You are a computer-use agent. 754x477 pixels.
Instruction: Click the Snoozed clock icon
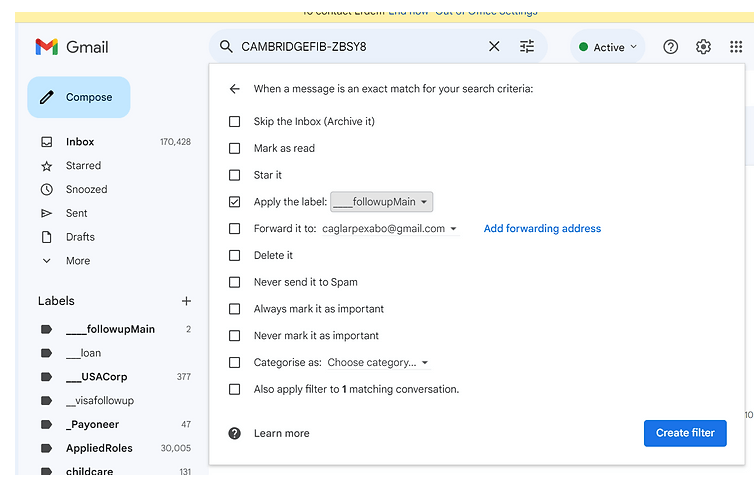tap(47, 189)
